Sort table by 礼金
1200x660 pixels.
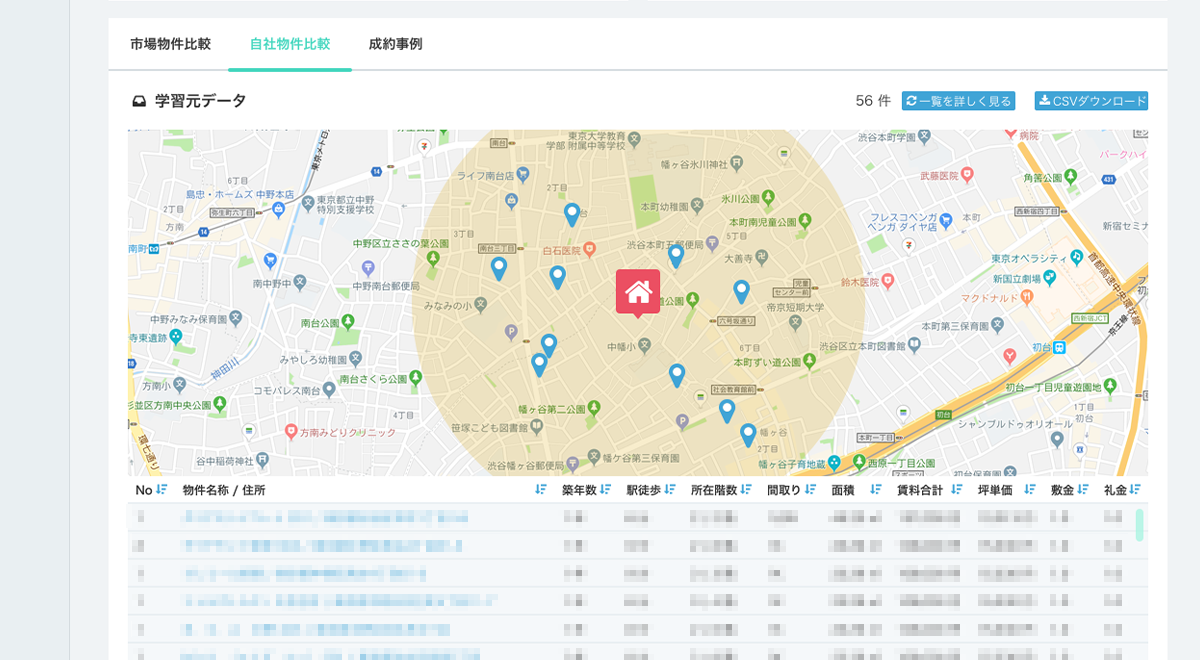click(x=1135, y=490)
